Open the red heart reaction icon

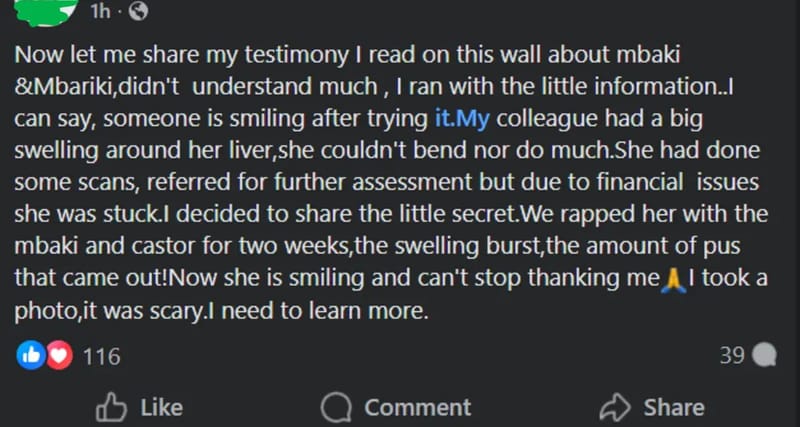click(x=59, y=355)
